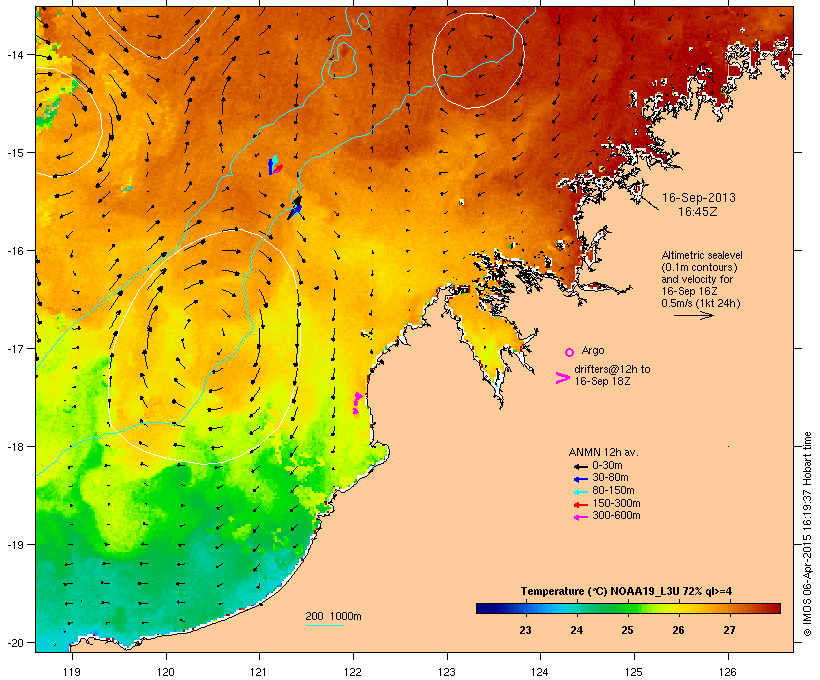Click the IMOS copyright timestamp text
The image size is (820, 680).
(x=808, y=534)
